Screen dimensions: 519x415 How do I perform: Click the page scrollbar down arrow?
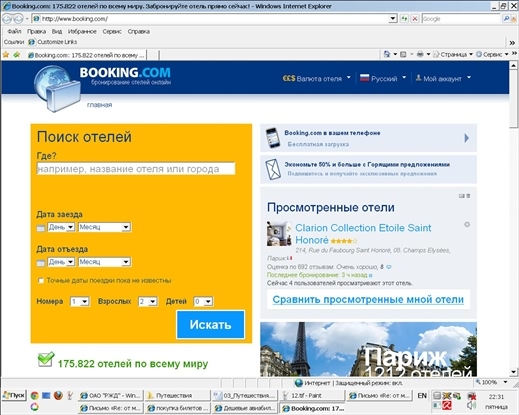(514, 372)
